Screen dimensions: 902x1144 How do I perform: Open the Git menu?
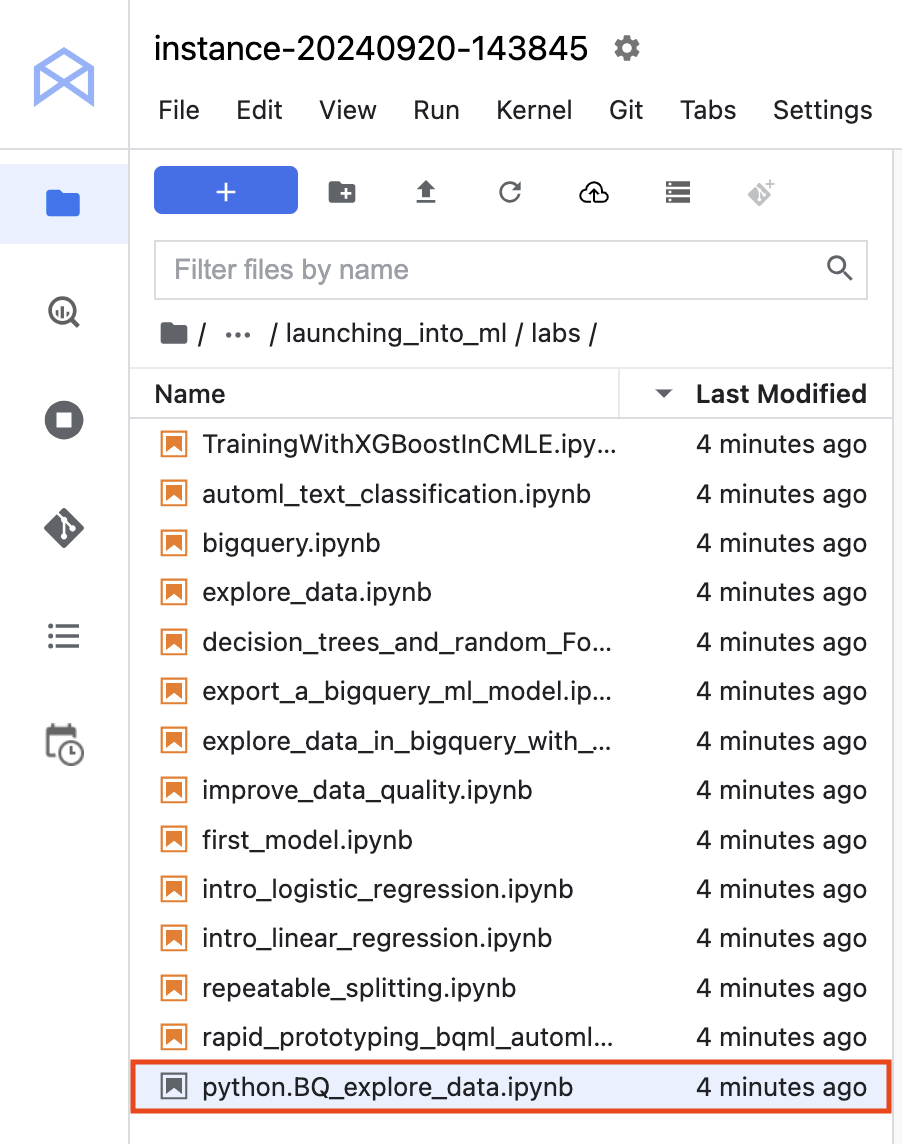[x=626, y=110]
